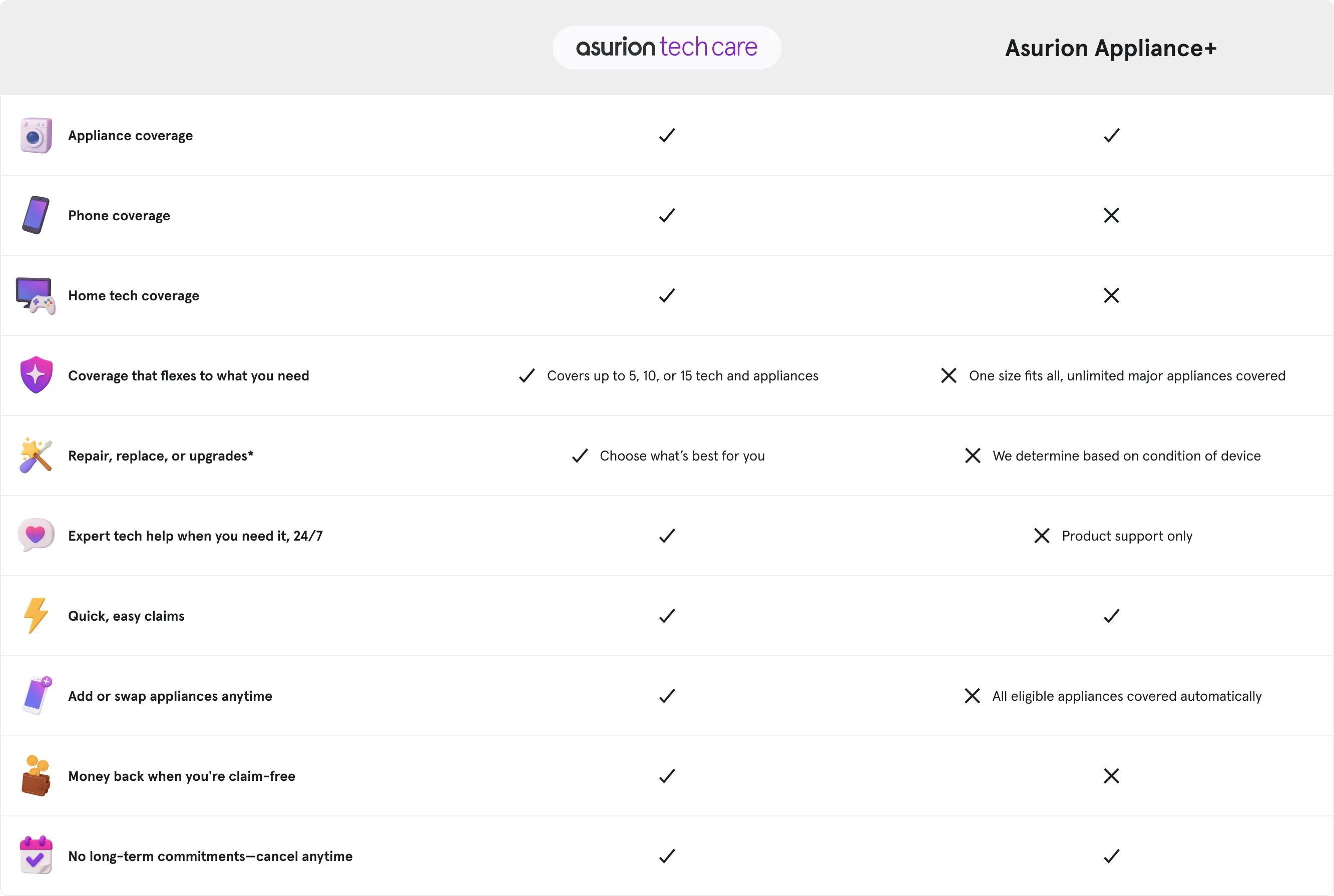Click Appliance+ X mark for Home tech coverage
The width and height of the screenshot is (1334, 896).
pyautogui.click(x=1111, y=295)
